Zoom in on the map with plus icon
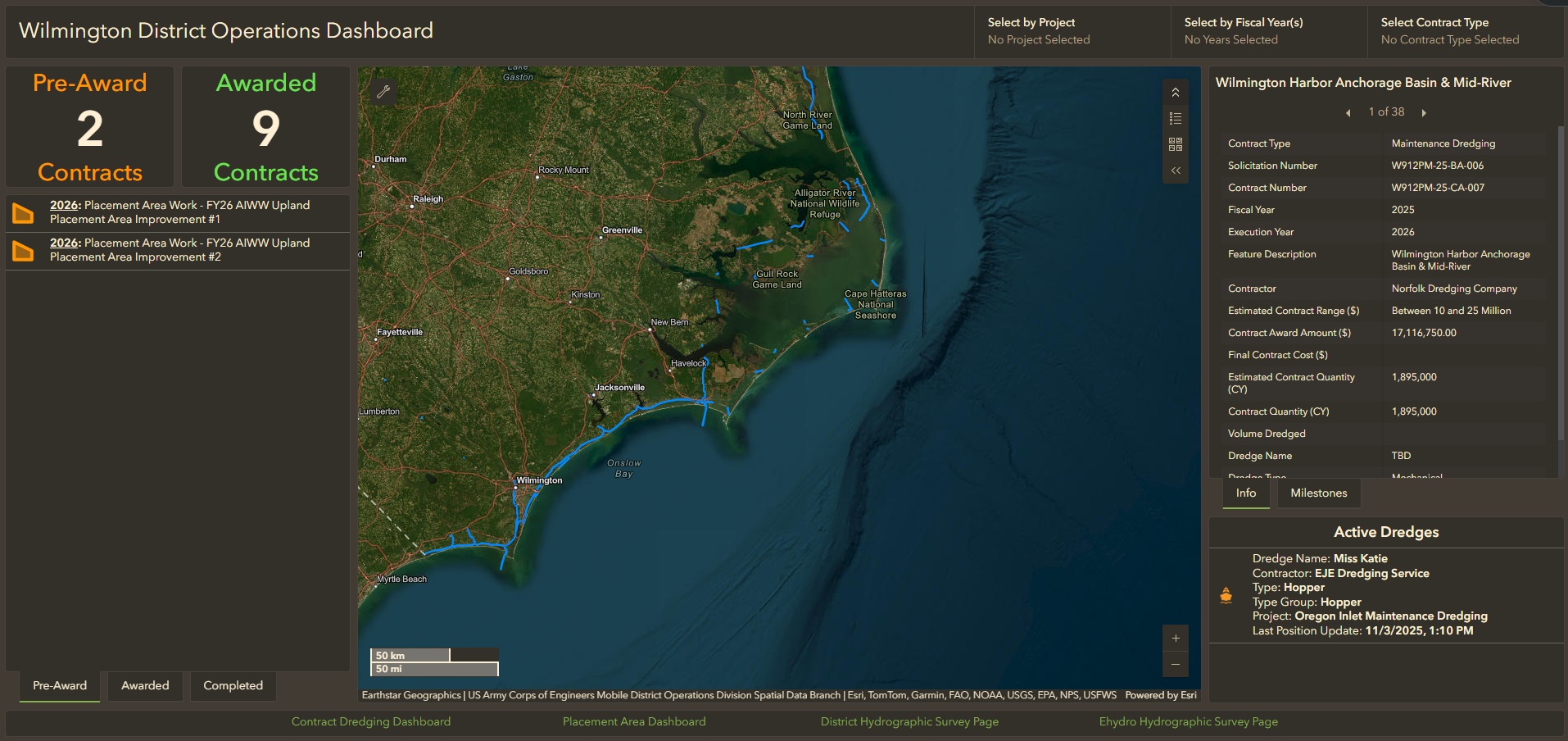The image size is (1568, 741). tap(1175, 638)
